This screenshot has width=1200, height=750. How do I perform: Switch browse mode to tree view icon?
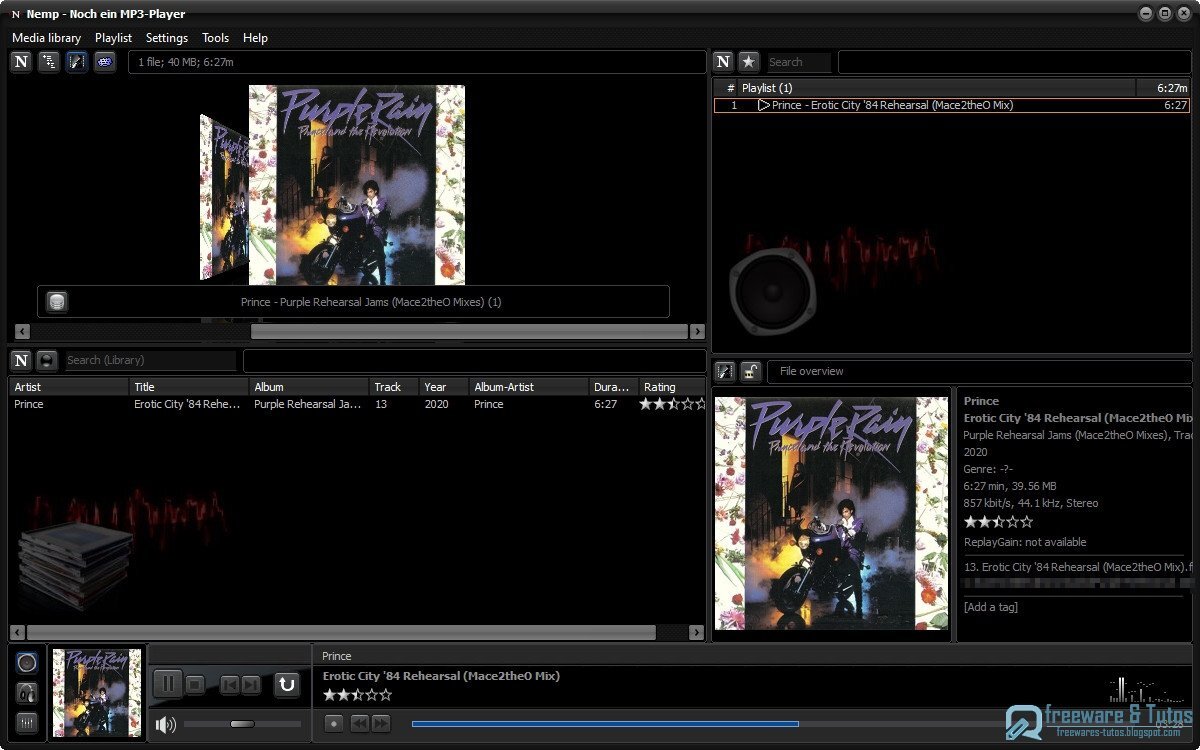pyautogui.click(x=49, y=62)
